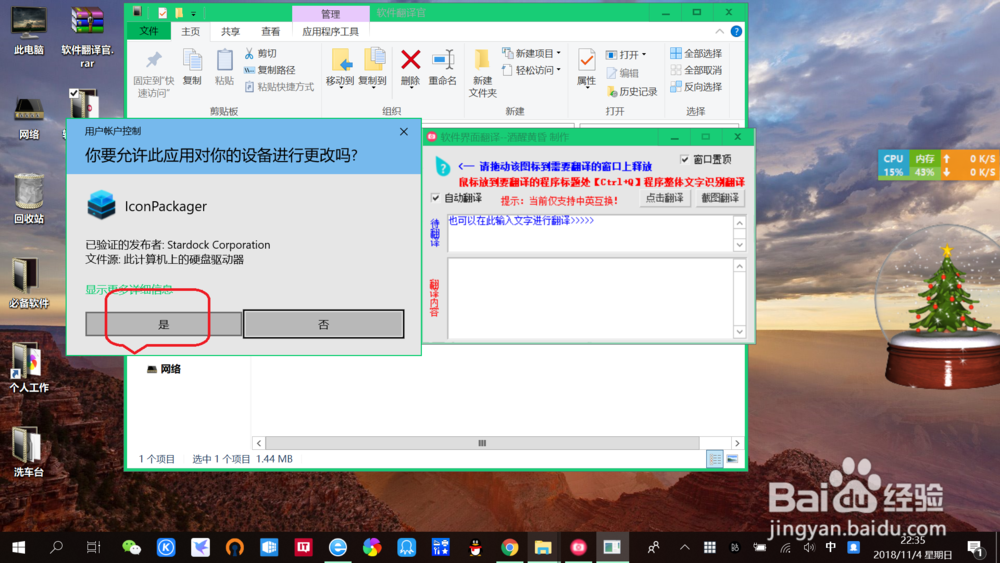The image size is (1000, 563).
Task: Switch to the 主页 ribbon tab
Action: click(190, 31)
